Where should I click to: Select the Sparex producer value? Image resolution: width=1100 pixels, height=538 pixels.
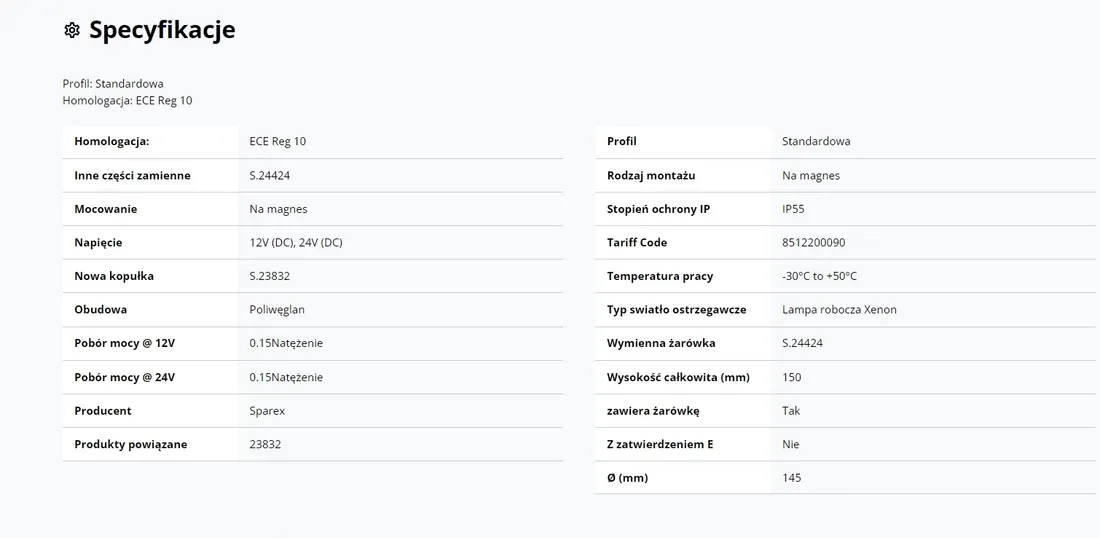(267, 410)
